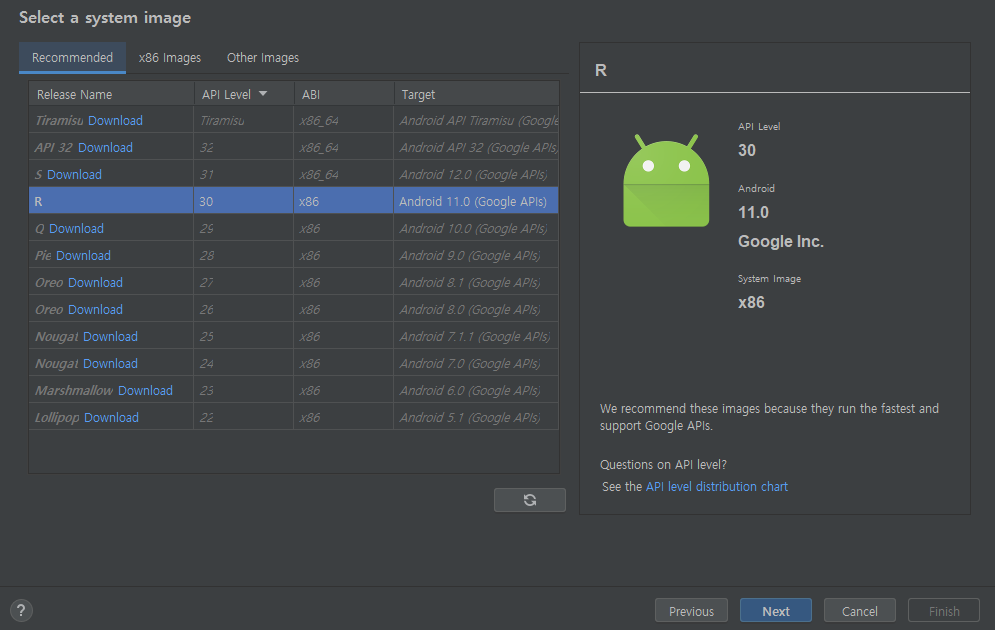The width and height of the screenshot is (995, 630).
Task: Switch to Other Images tab
Action: coord(263,58)
